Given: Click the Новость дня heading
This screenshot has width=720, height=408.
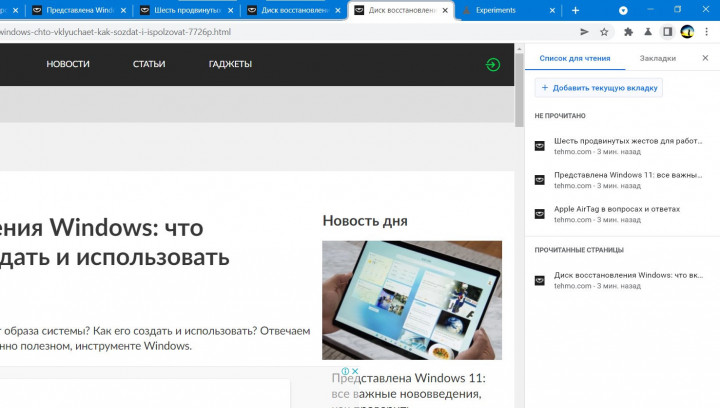Looking at the screenshot, I should coord(365,221).
